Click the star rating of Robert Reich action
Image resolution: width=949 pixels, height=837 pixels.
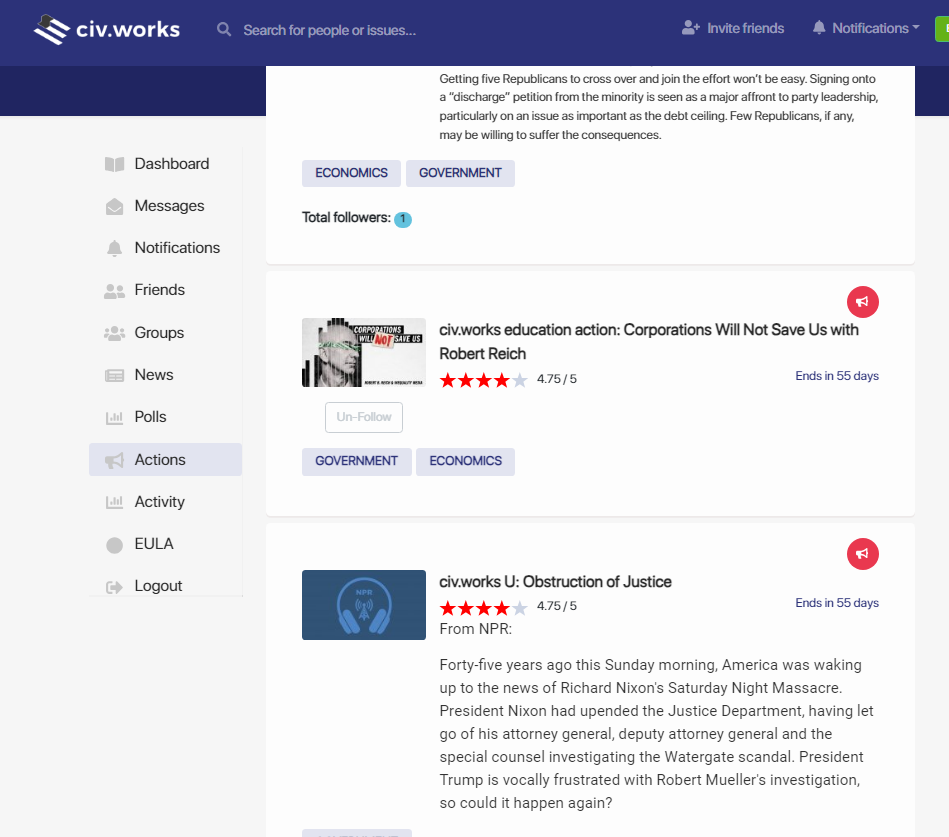point(483,380)
